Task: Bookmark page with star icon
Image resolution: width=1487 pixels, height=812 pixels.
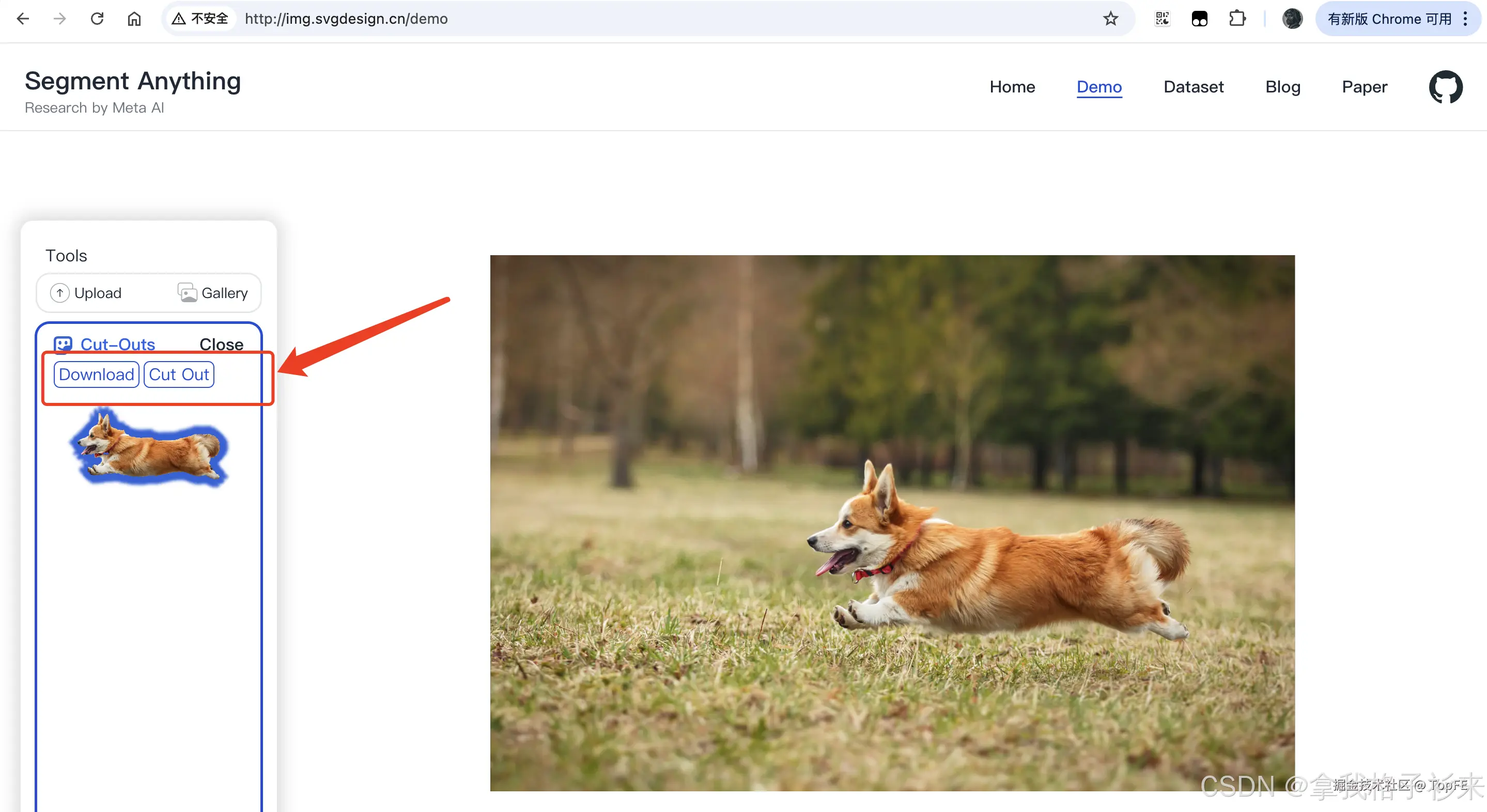Action: [1110, 19]
